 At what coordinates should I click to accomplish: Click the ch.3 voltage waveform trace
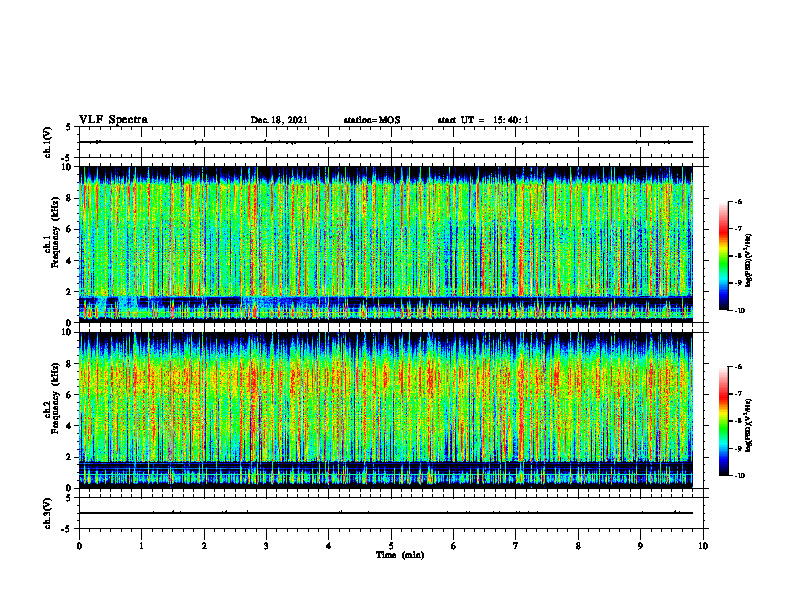pyautogui.click(x=386, y=513)
